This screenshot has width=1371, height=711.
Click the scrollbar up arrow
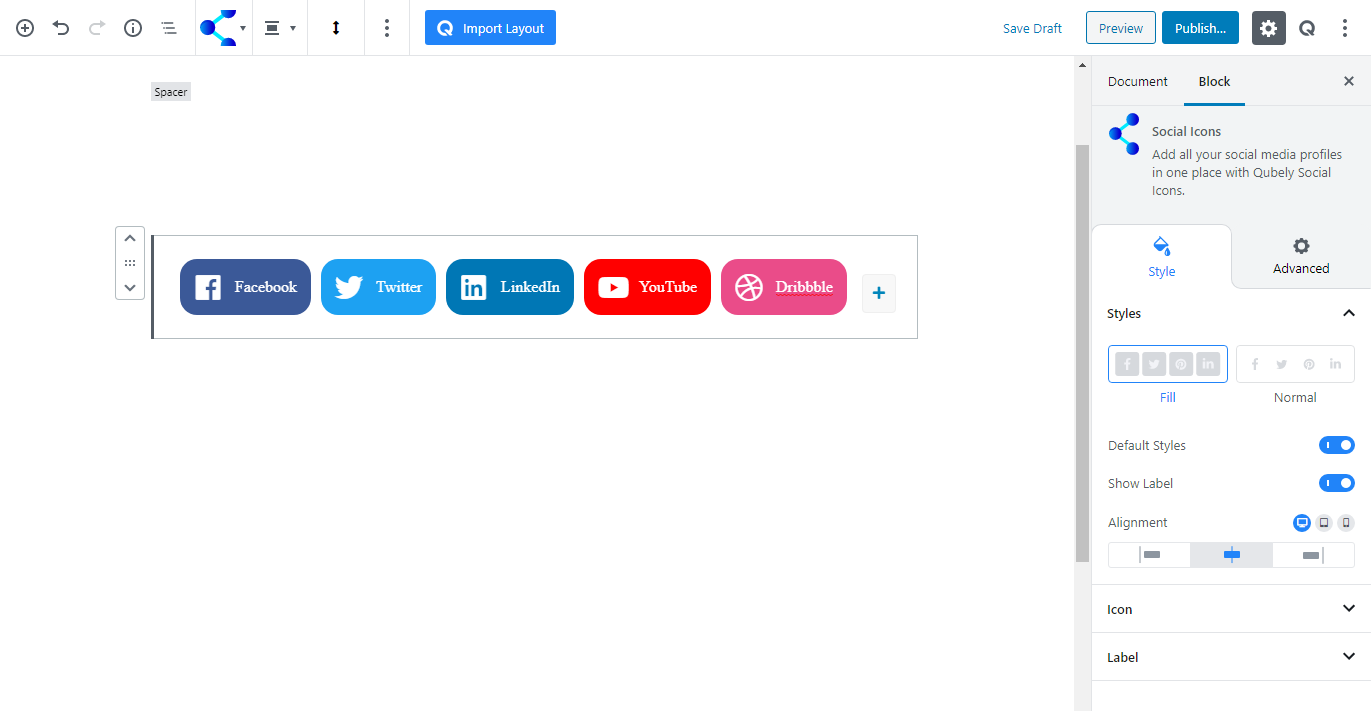pos(1082,66)
